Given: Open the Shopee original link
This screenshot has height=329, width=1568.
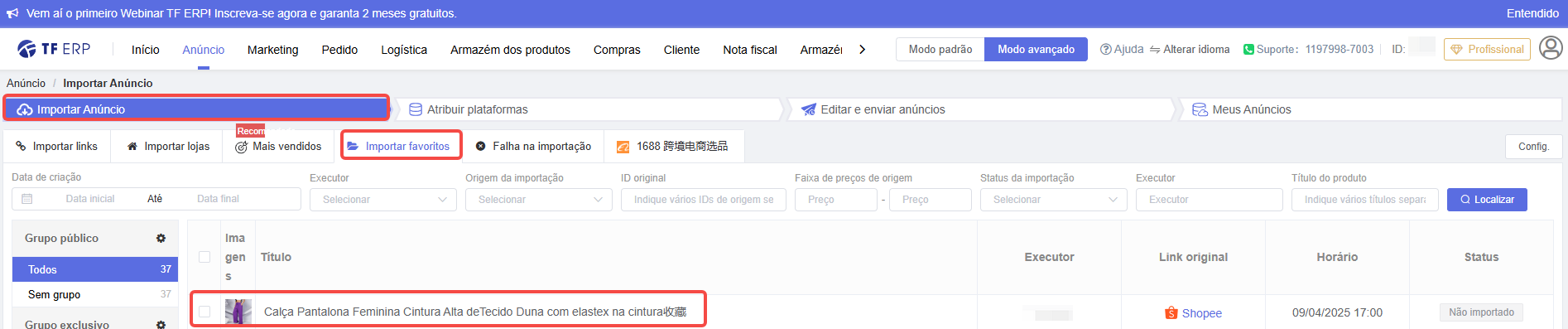Looking at the screenshot, I should pyautogui.click(x=1202, y=313).
